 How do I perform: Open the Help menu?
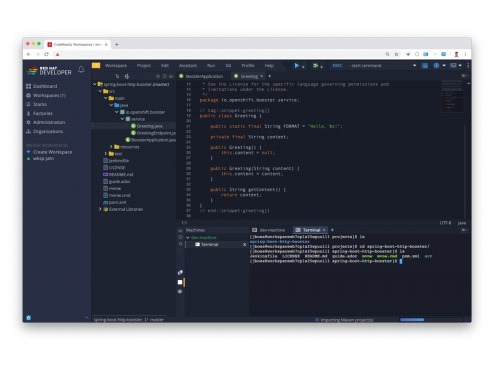[269, 66]
